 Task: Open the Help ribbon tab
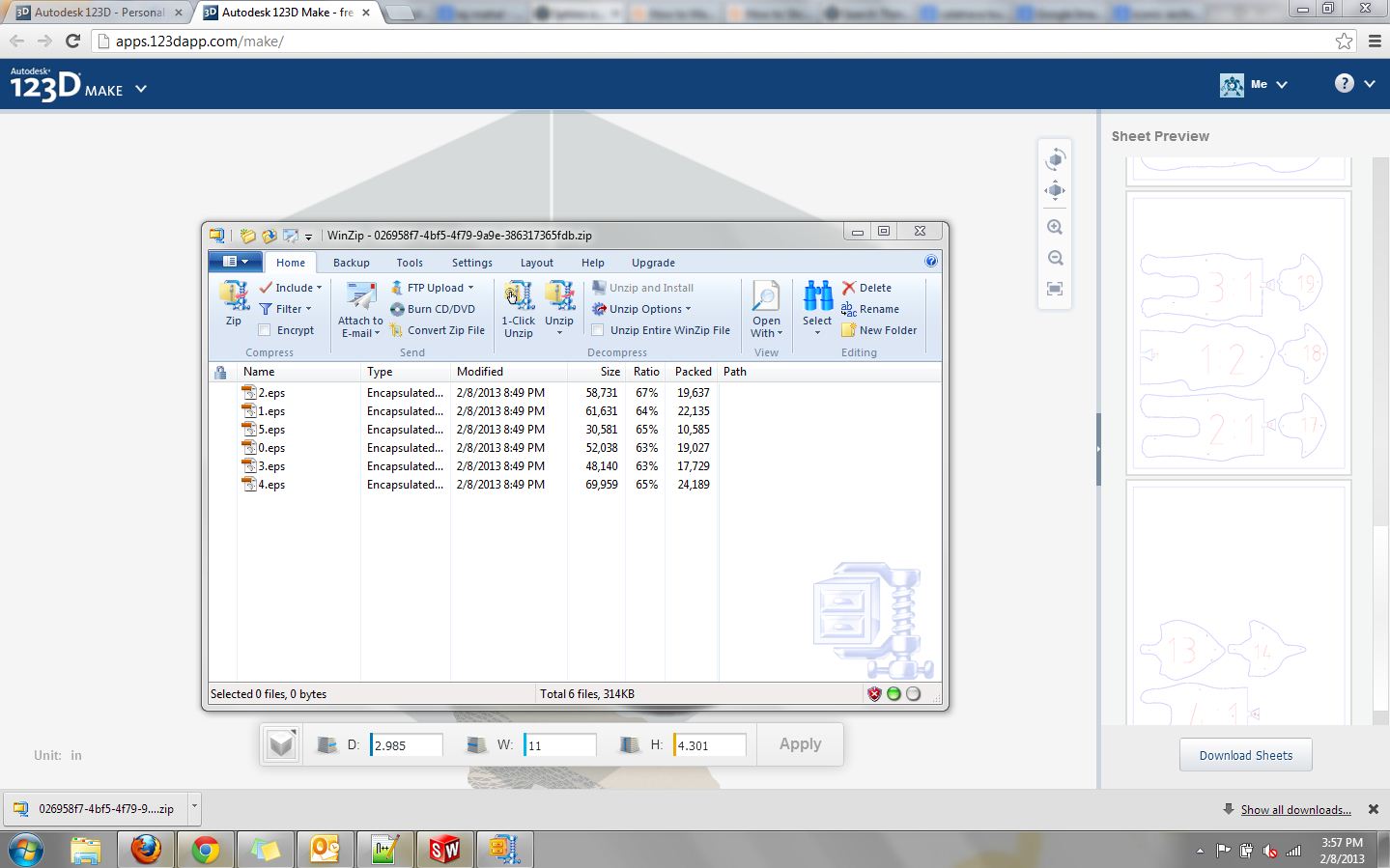coord(593,263)
